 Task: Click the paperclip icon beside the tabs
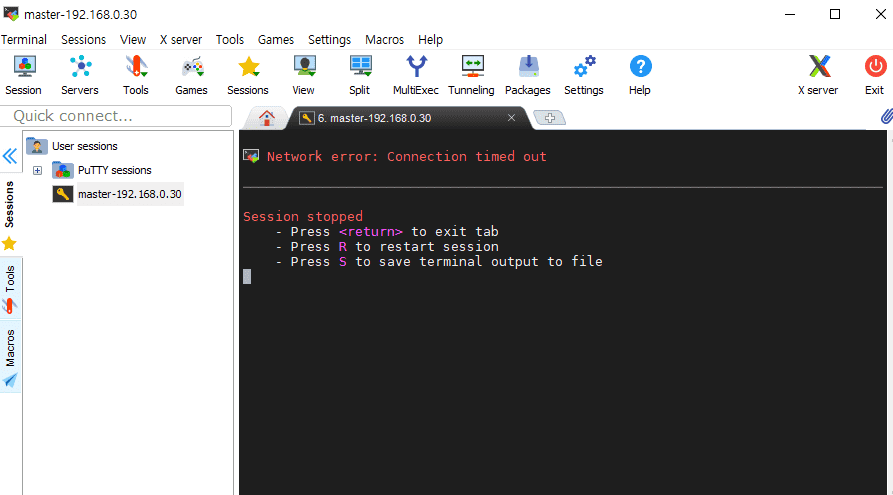tap(886, 117)
